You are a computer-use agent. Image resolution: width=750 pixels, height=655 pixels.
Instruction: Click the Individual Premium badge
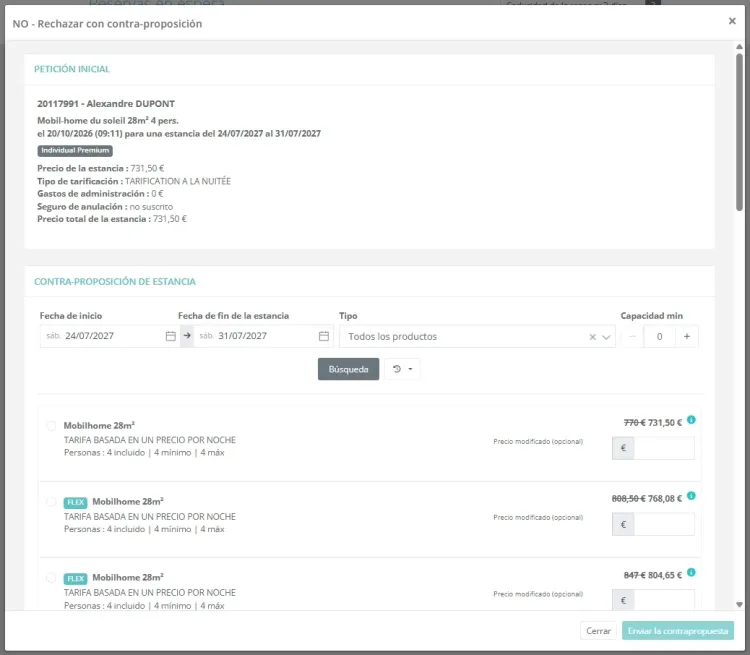tap(75, 151)
